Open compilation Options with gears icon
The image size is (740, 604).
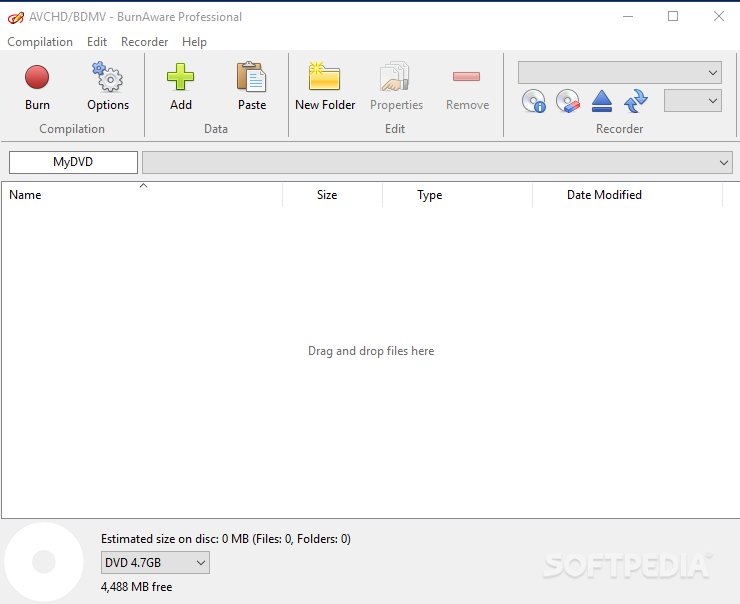coord(108,87)
